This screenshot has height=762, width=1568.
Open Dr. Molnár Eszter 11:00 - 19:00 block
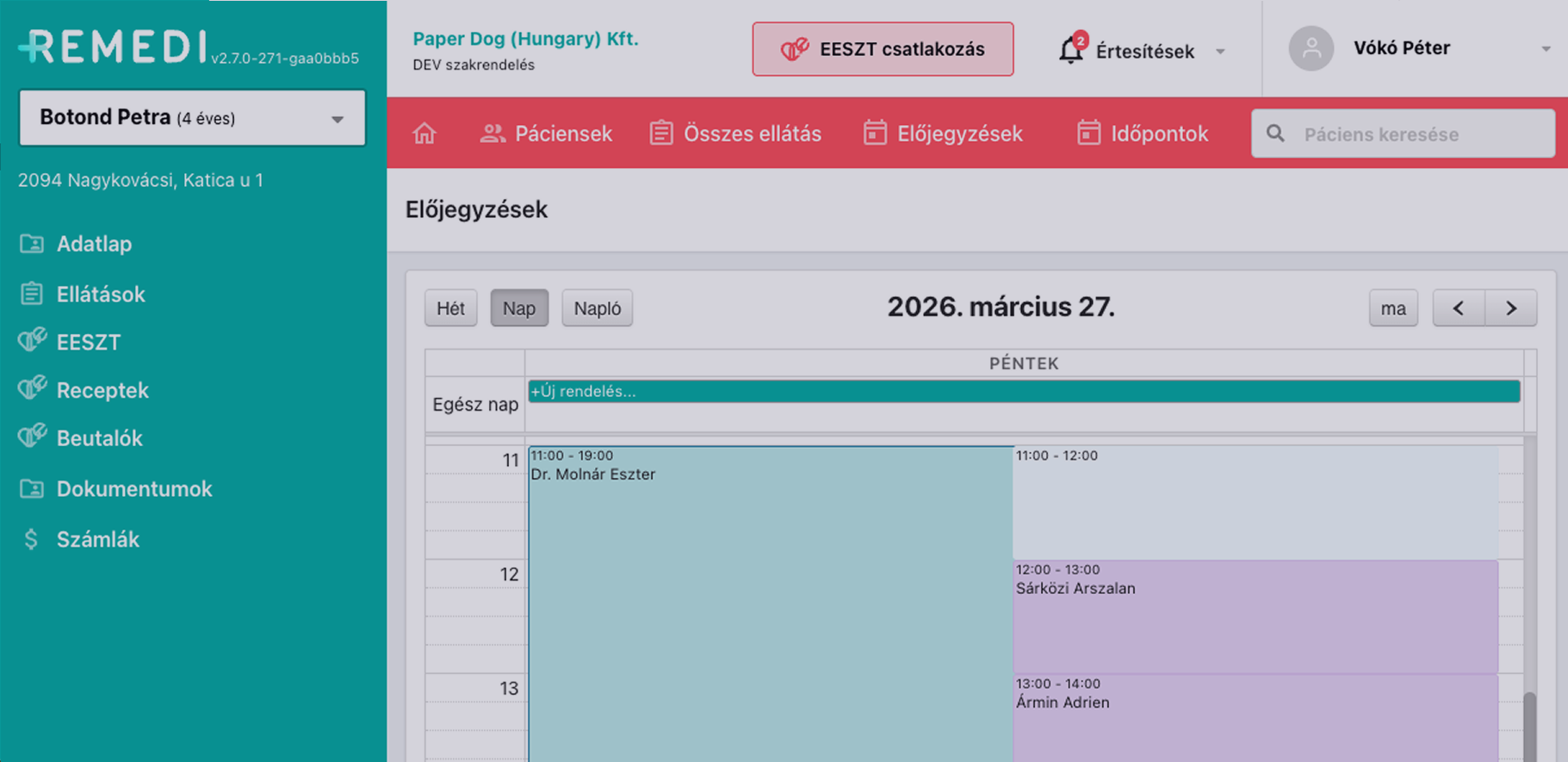pyautogui.click(x=771, y=603)
